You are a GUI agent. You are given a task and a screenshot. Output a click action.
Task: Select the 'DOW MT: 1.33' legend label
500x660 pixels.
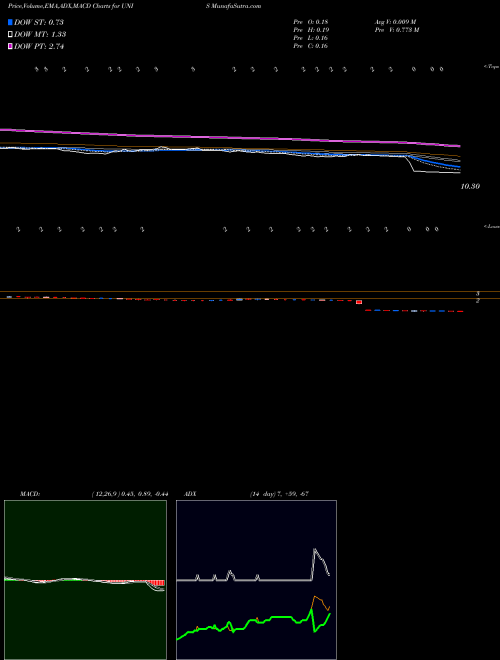tap(40, 35)
